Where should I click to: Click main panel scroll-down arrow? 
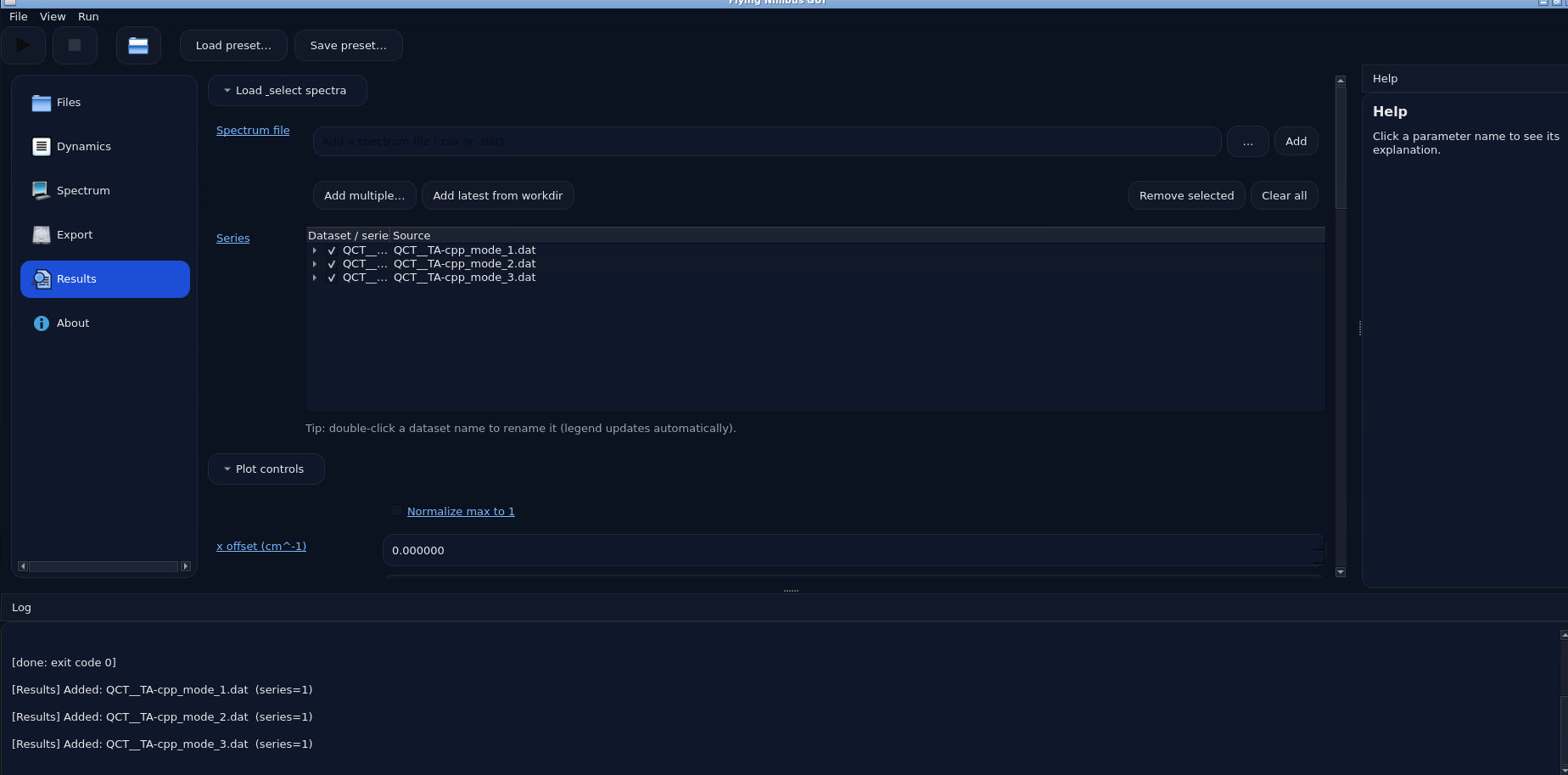1341,573
